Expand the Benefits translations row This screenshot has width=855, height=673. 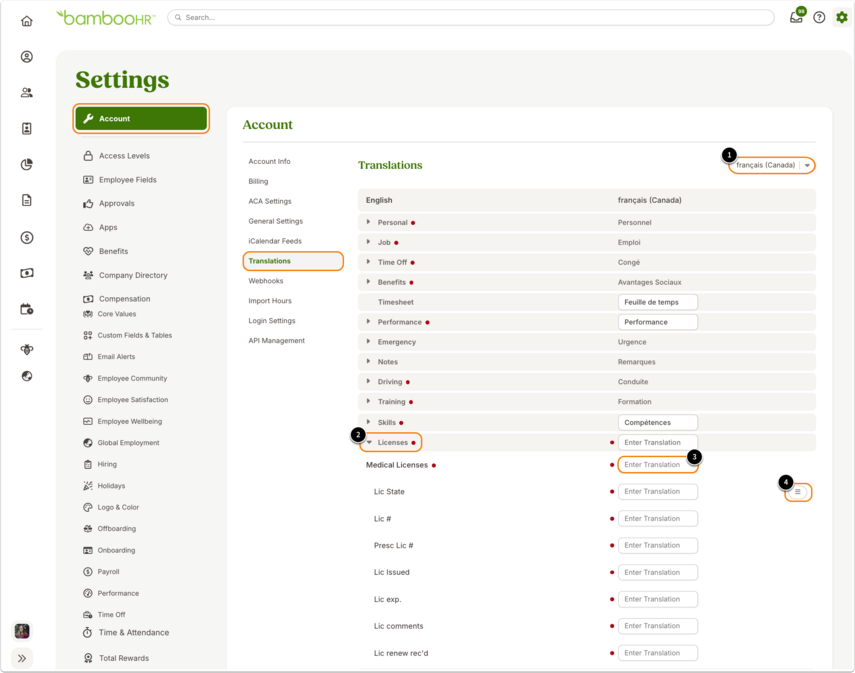tap(369, 282)
